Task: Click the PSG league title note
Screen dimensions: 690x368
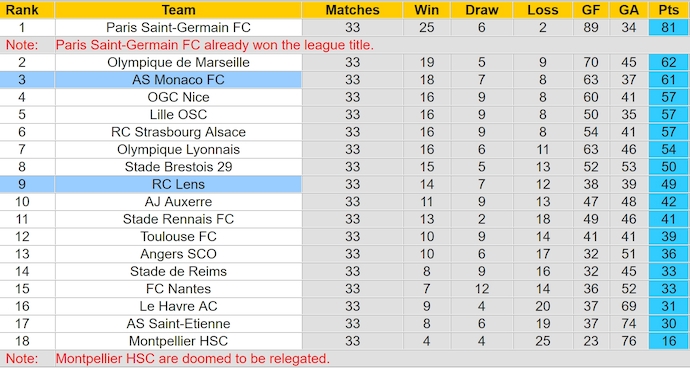Action: point(215,45)
